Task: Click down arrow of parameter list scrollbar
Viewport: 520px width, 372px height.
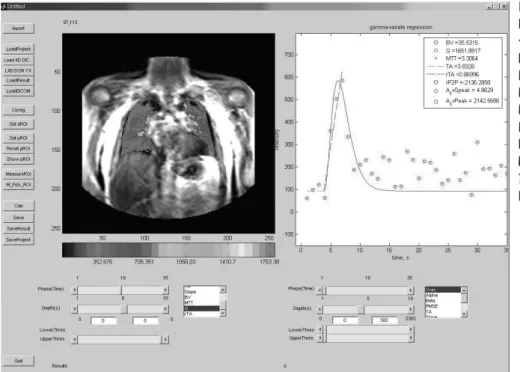Action: point(223,313)
